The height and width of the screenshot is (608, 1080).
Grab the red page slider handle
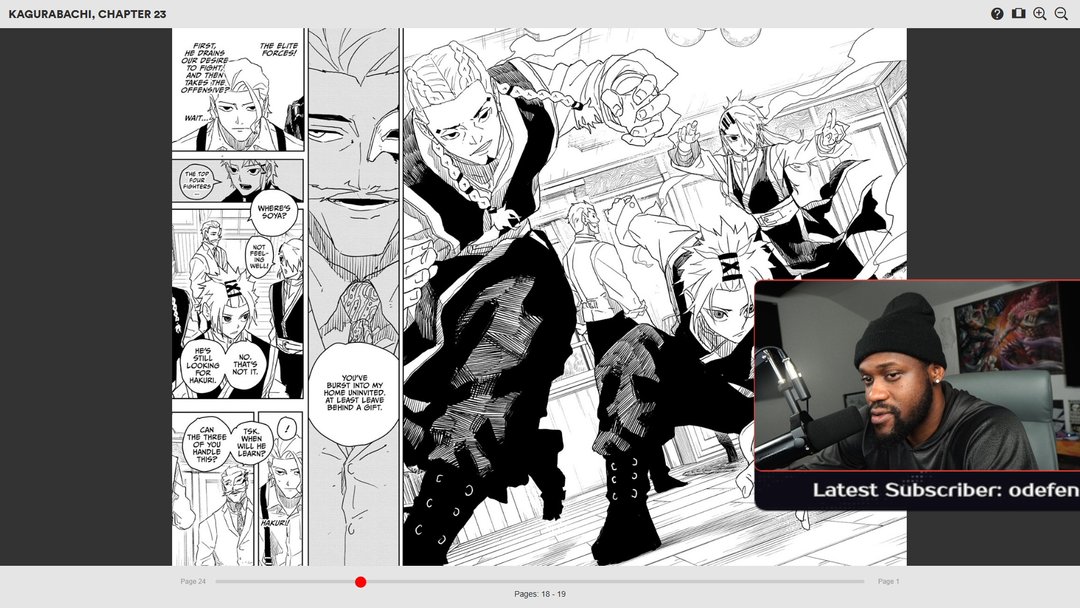tap(361, 582)
